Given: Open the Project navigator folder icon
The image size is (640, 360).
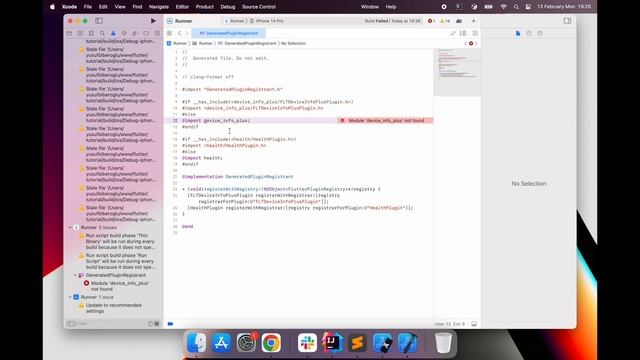Looking at the screenshot, I should (69, 33).
